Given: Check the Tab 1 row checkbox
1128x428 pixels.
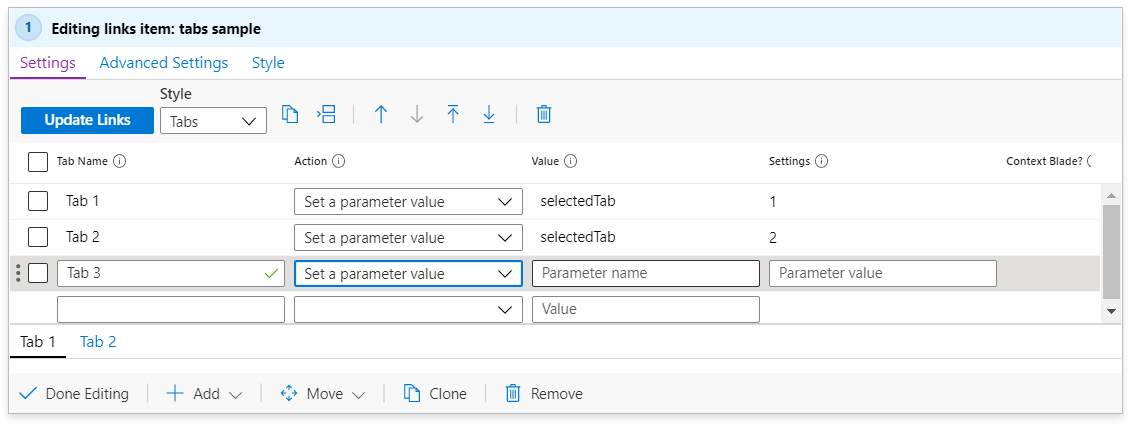Looking at the screenshot, I should [38, 201].
